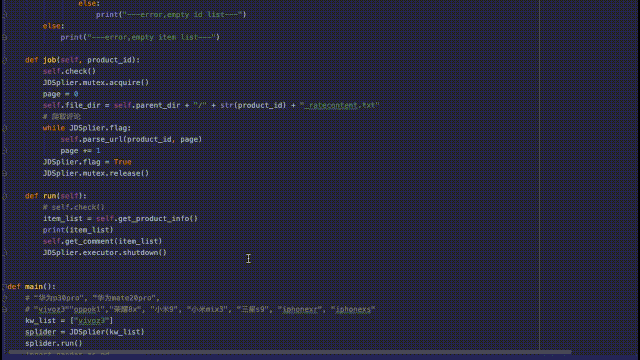The height and width of the screenshot is (360, 640).
Task: Click the self.parse_url(product_id, page) call
Action: (131, 139)
